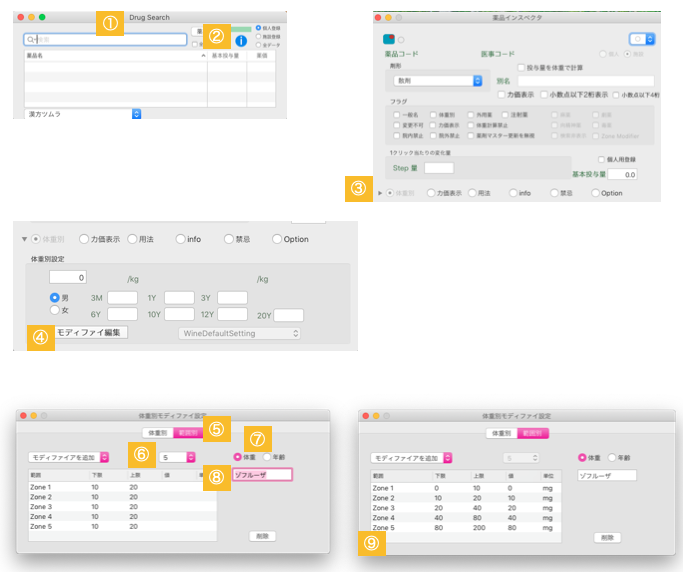Select the 女 radio button
683x572 pixels.
click(x=55, y=311)
